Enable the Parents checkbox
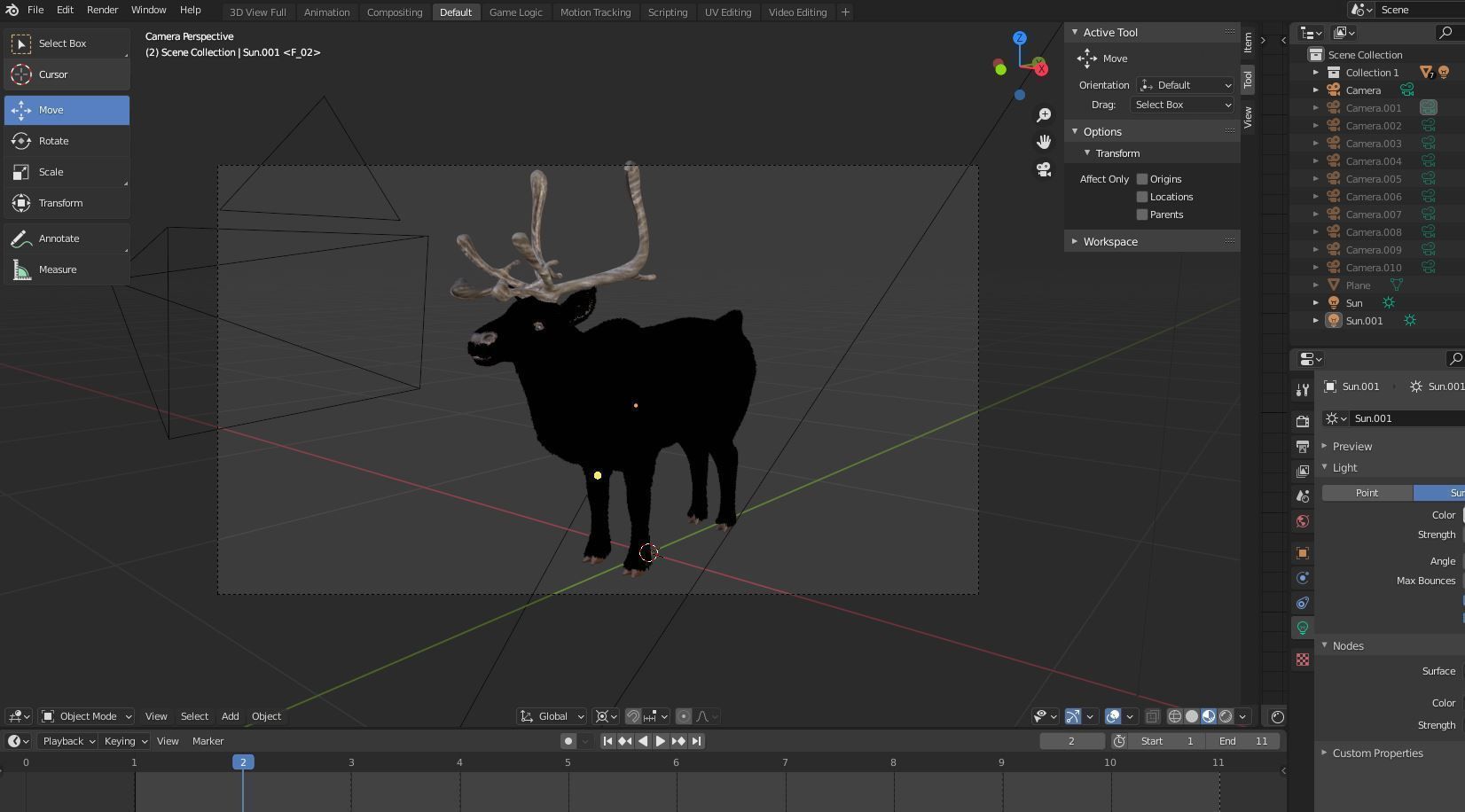Viewport: 1465px width, 812px height. tap(1142, 215)
